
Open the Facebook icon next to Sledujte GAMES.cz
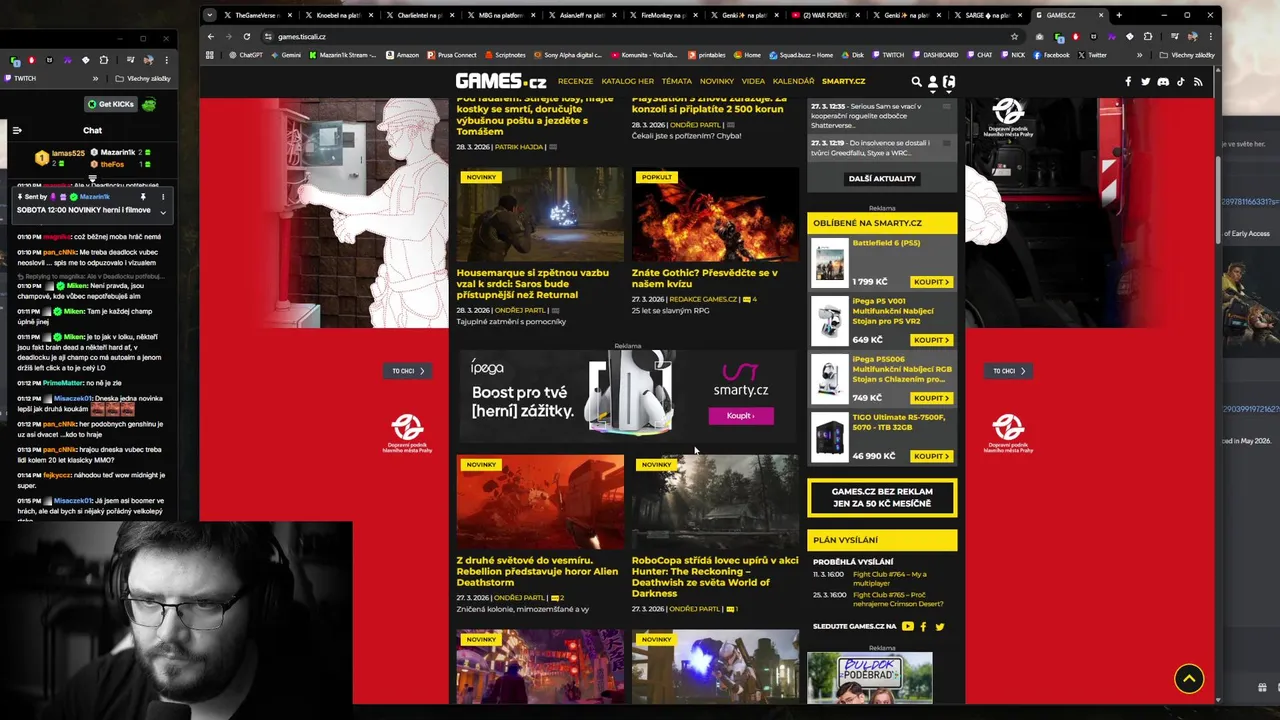click(x=923, y=626)
